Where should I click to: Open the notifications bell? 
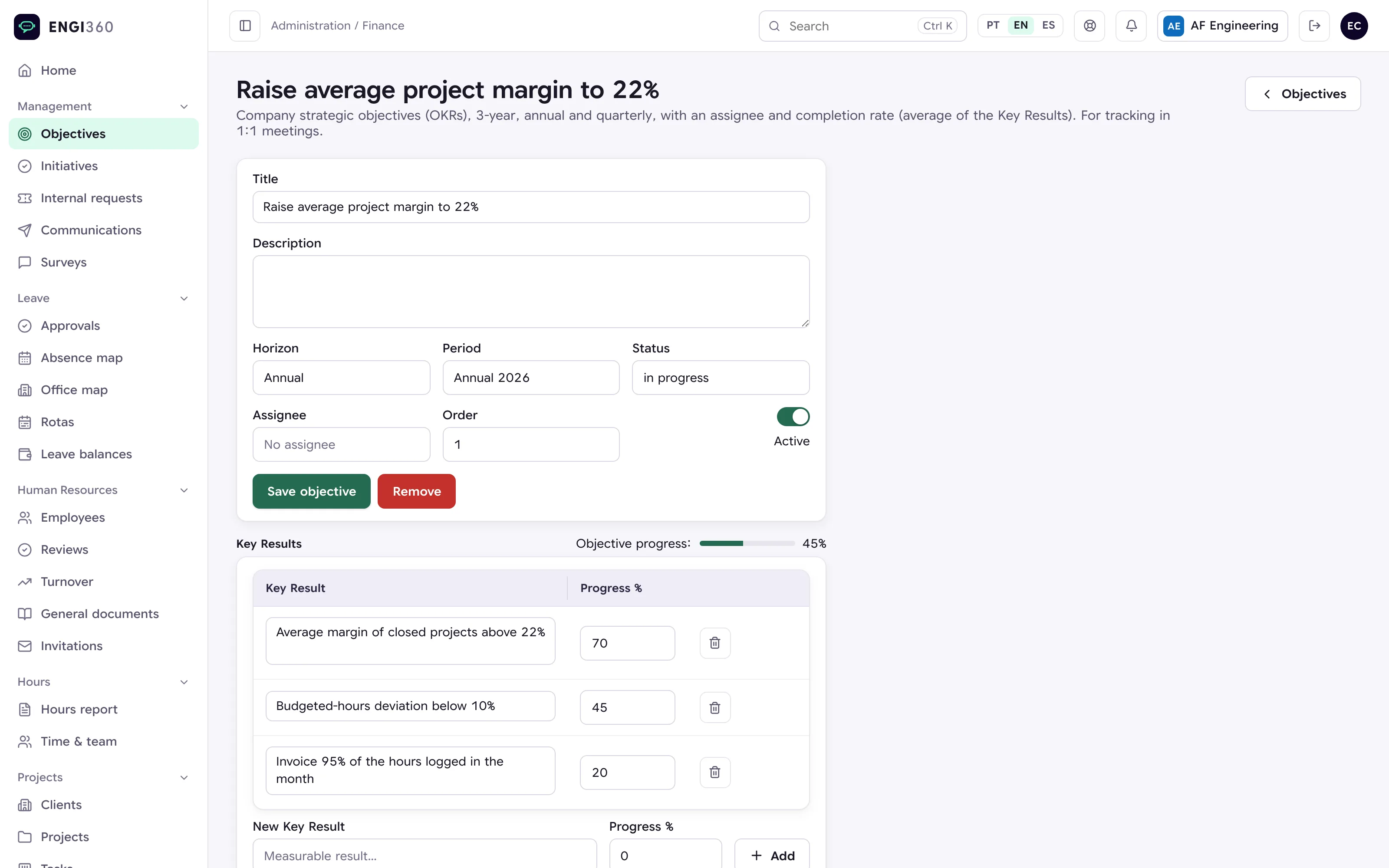tap(1131, 26)
